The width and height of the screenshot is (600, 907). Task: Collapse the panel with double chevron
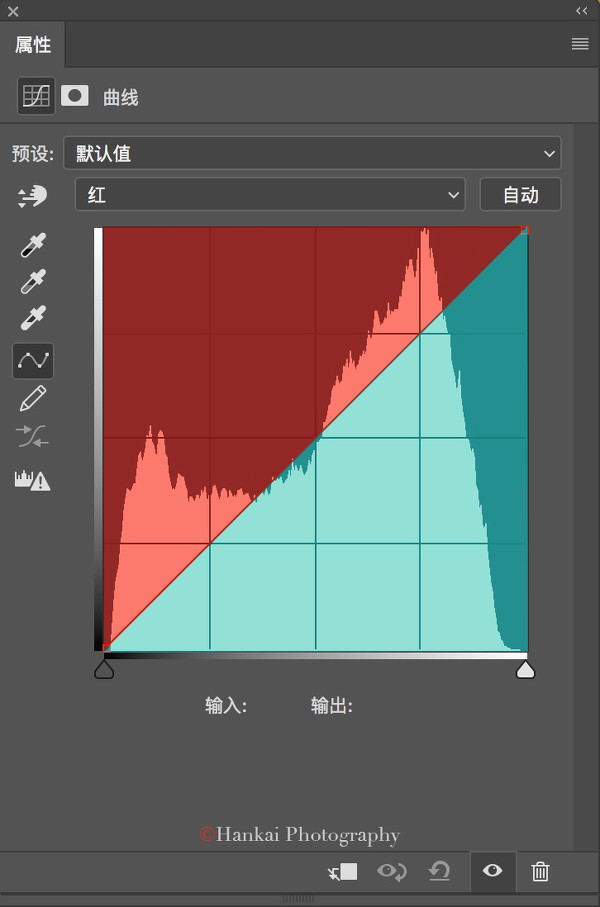581,10
